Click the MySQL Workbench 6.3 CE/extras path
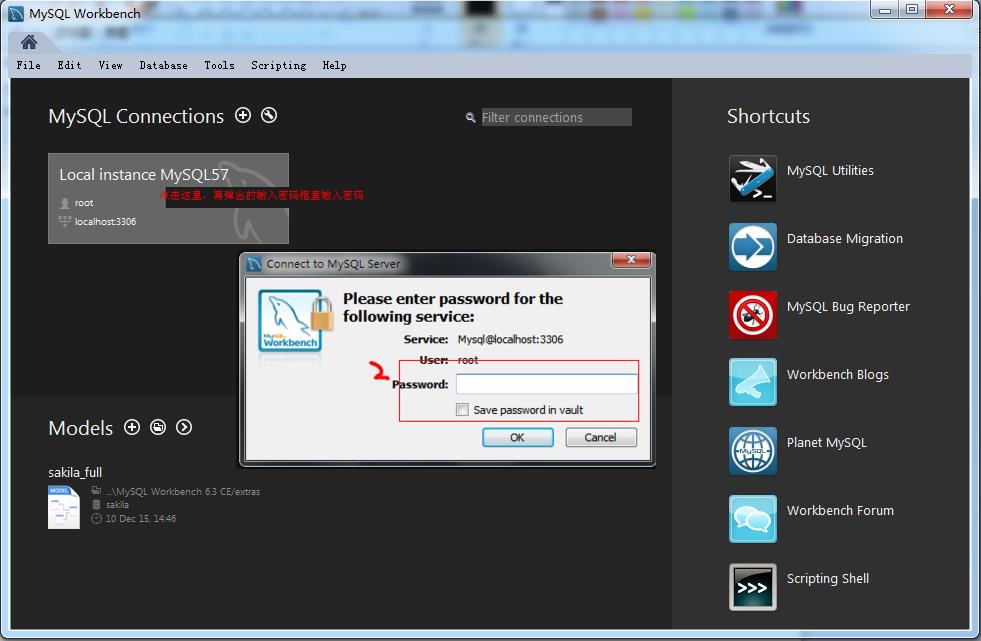981x641 pixels. (x=183, y=492)
